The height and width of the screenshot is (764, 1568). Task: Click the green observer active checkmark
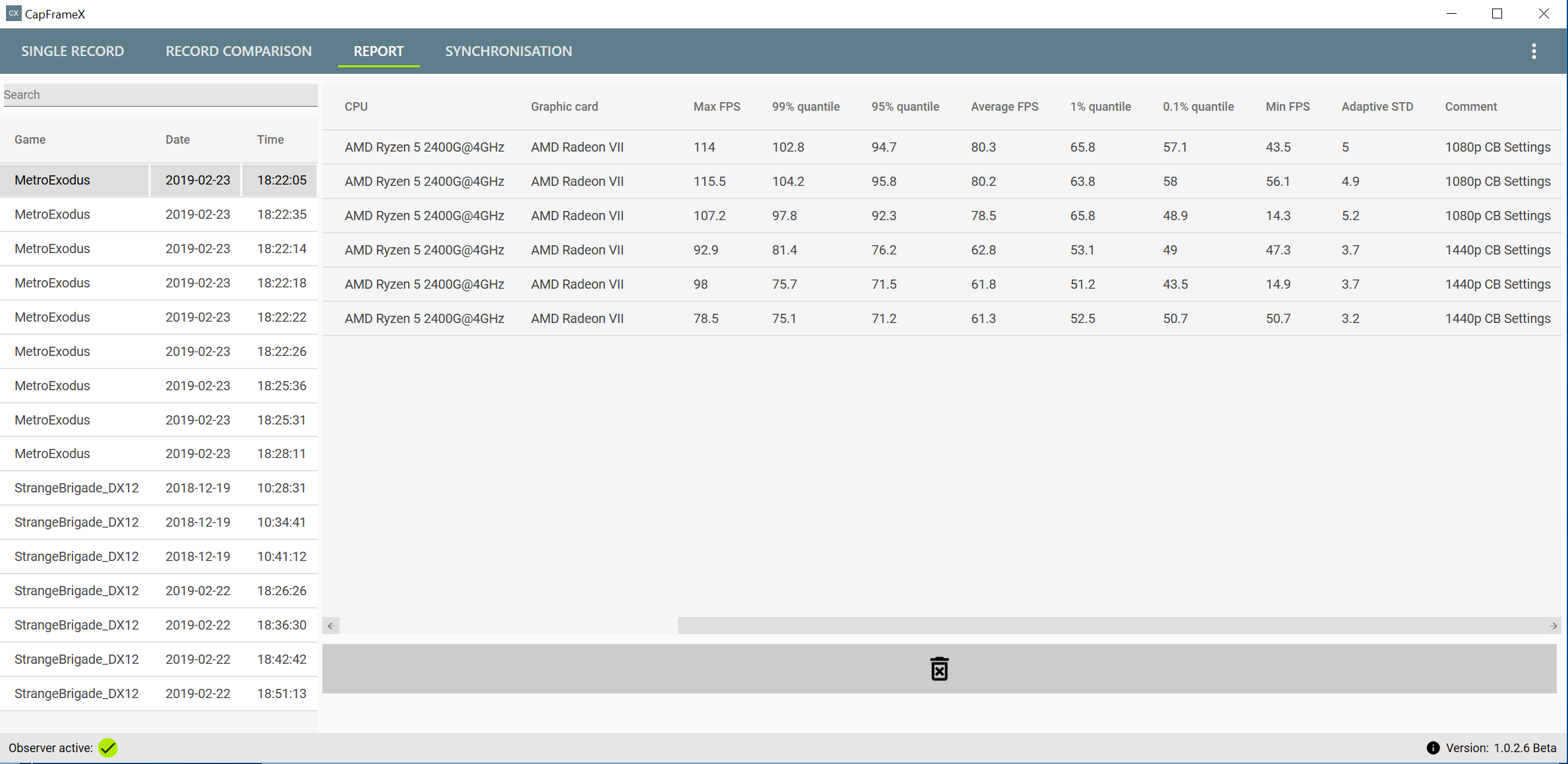pyautogui.click(x=108, y=748)
